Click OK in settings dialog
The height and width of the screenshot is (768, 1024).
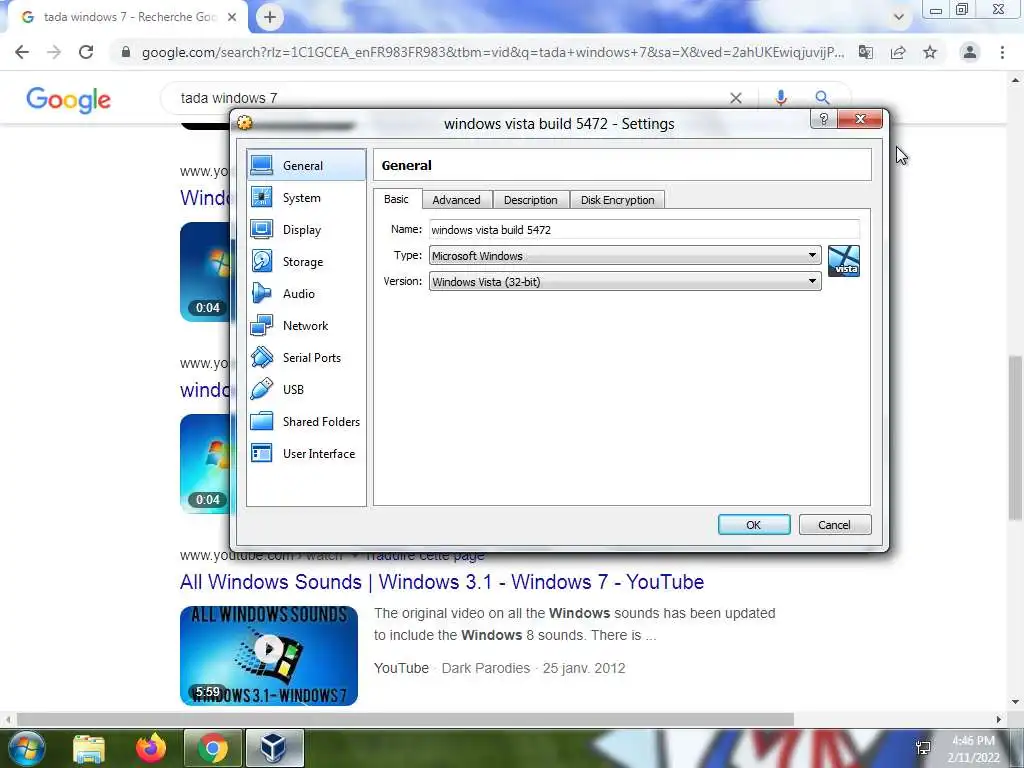pyautogui.click(x=754, y=525)
